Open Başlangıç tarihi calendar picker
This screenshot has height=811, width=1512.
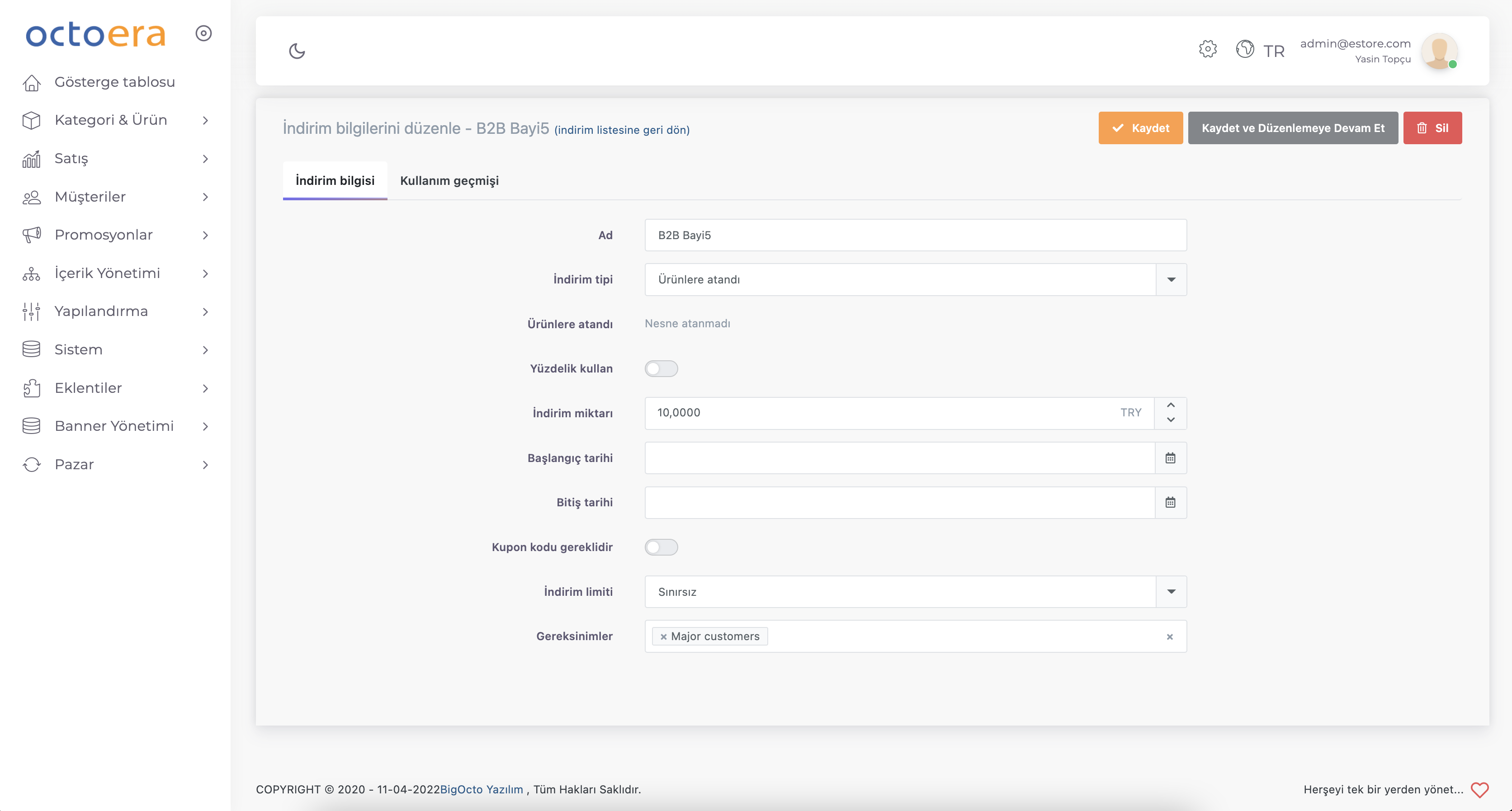[x=1170, y=458]
